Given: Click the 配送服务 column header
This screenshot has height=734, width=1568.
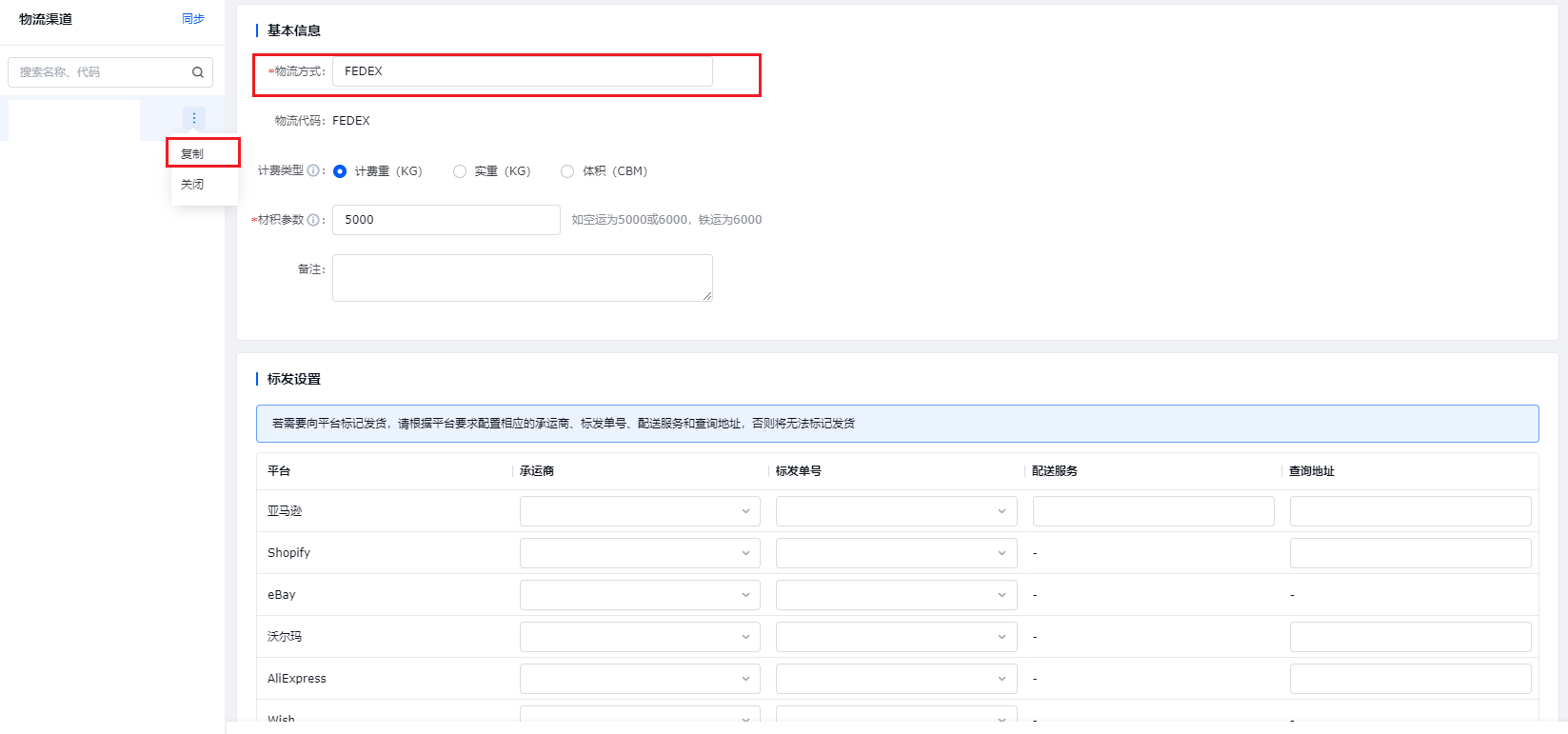Looking at the screenshot, I should click(x=1055, y=471).
